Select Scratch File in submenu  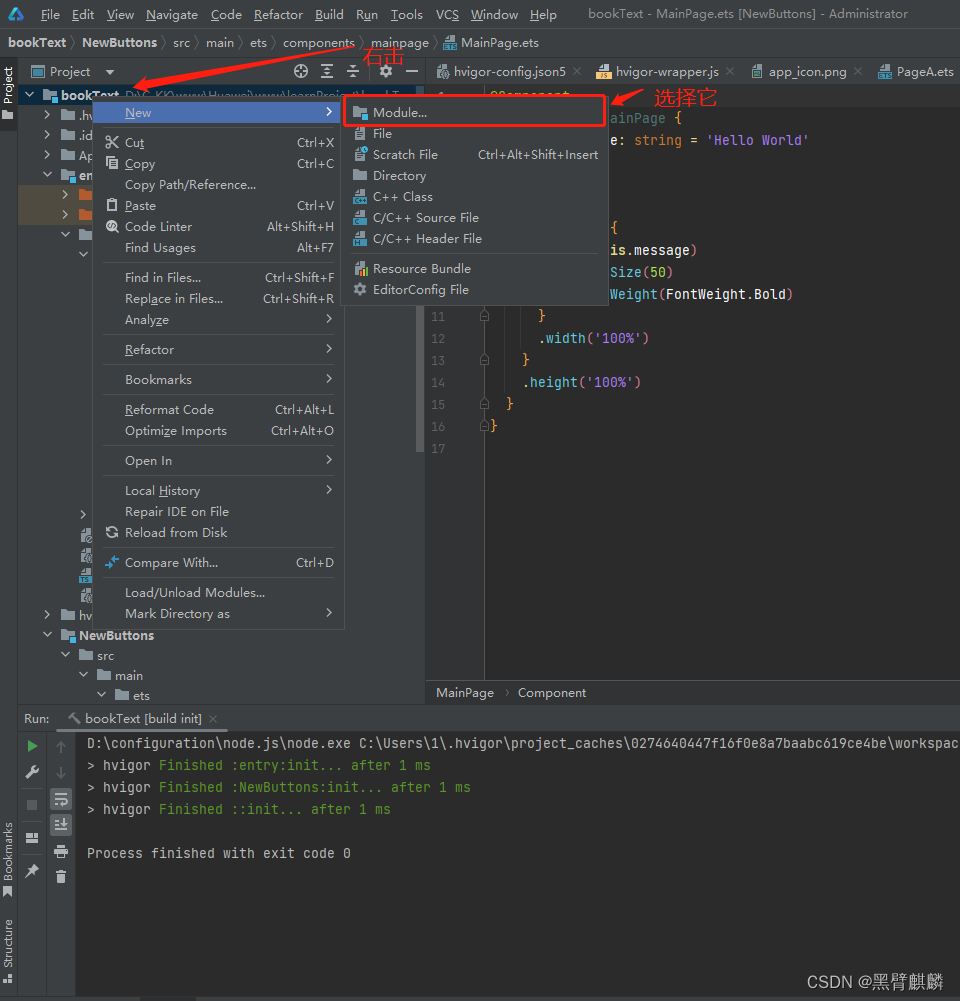[475, 154]
